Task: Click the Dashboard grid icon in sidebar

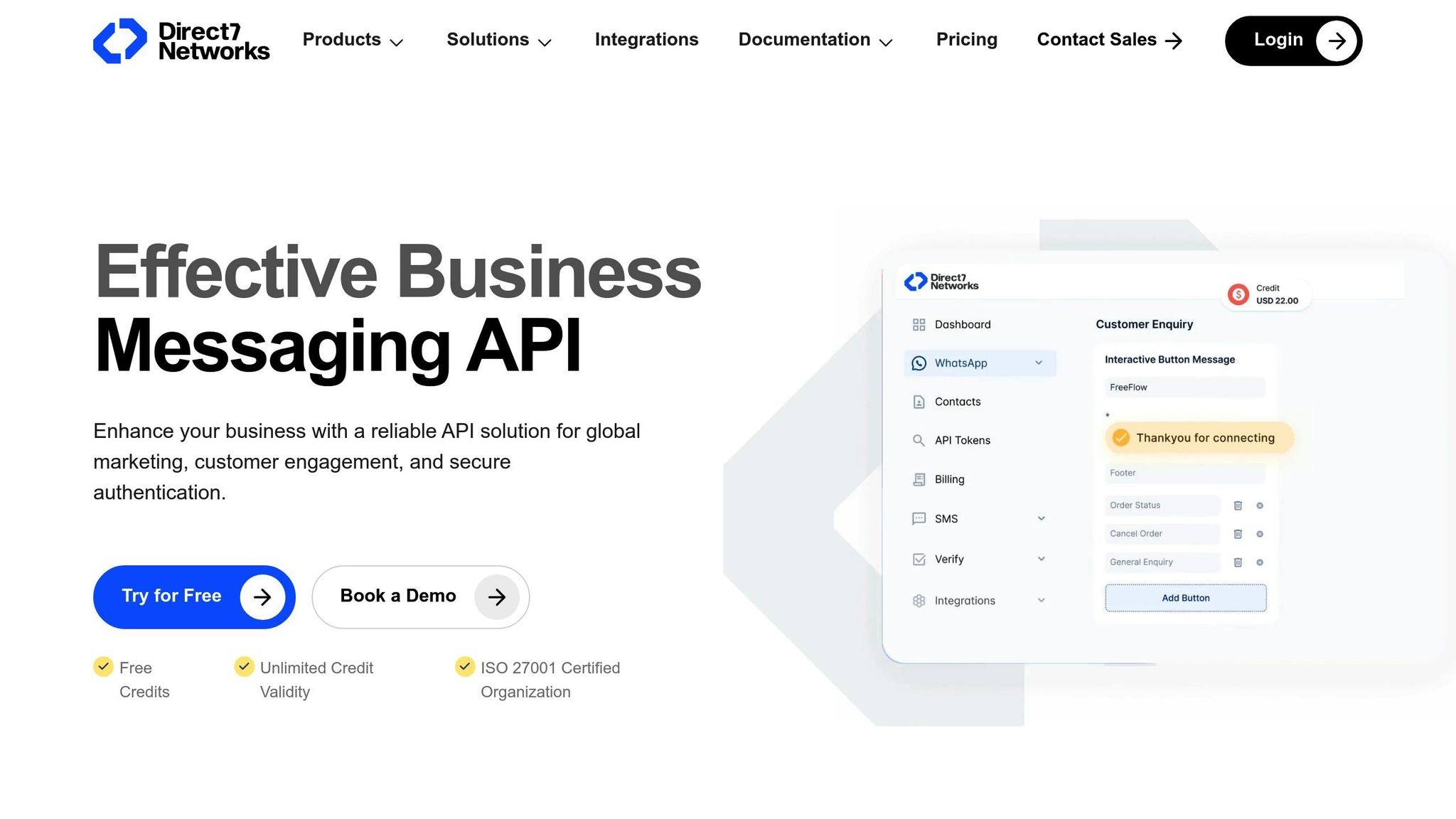Action: pyautogui.click(x=919, y=325)
